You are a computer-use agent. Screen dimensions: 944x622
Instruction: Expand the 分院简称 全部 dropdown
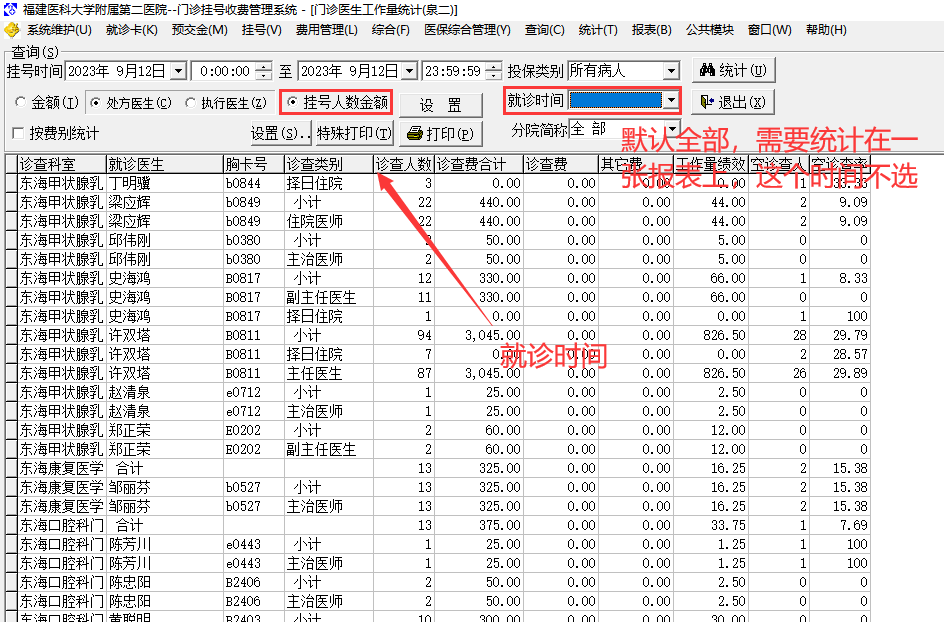tap(672, 129)
